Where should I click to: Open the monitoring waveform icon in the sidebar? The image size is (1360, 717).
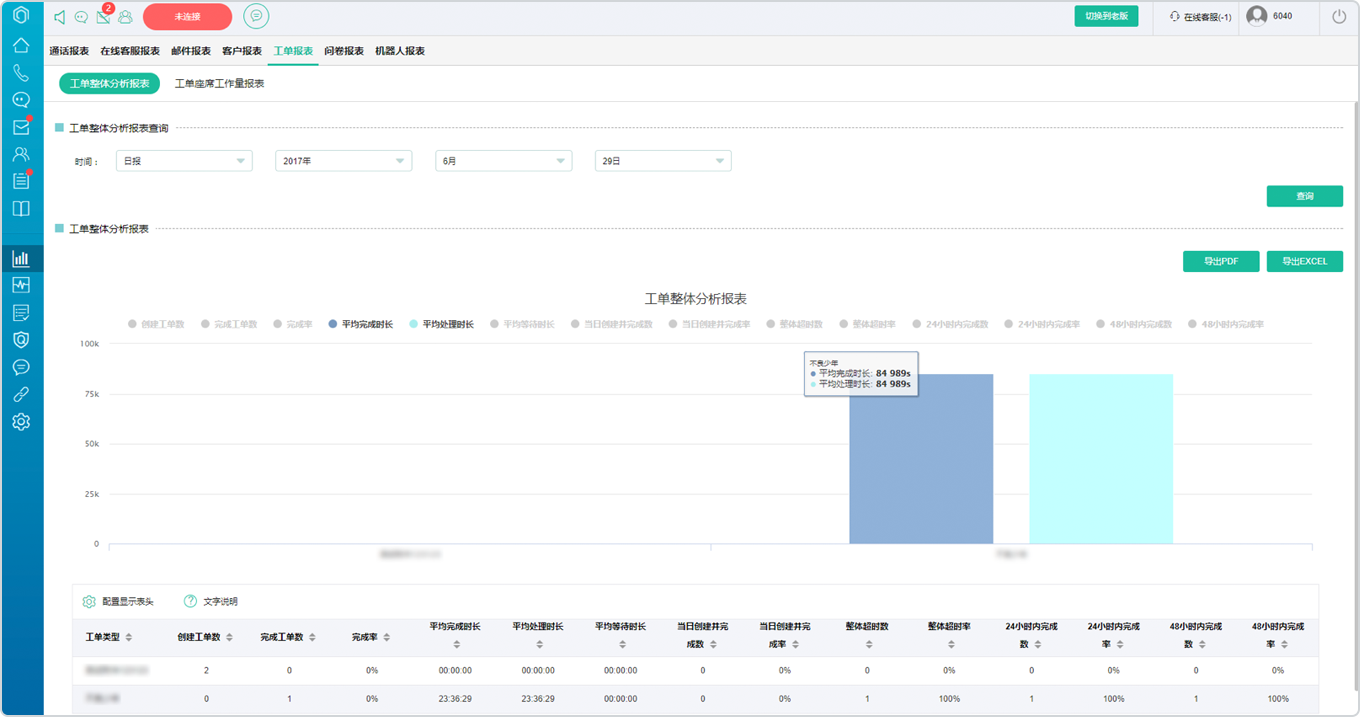tap(21, 286)
